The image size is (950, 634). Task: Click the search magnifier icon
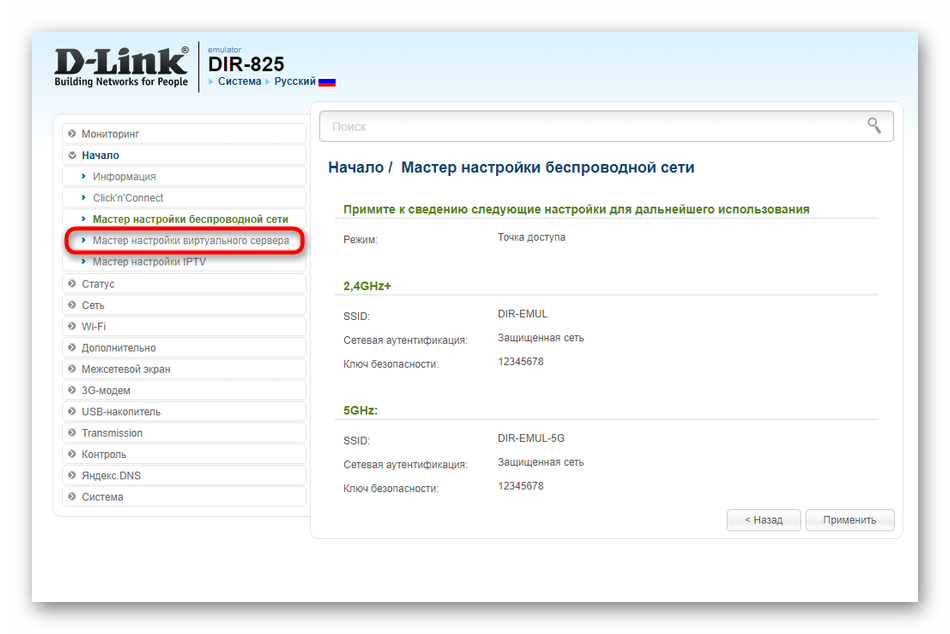874,126
